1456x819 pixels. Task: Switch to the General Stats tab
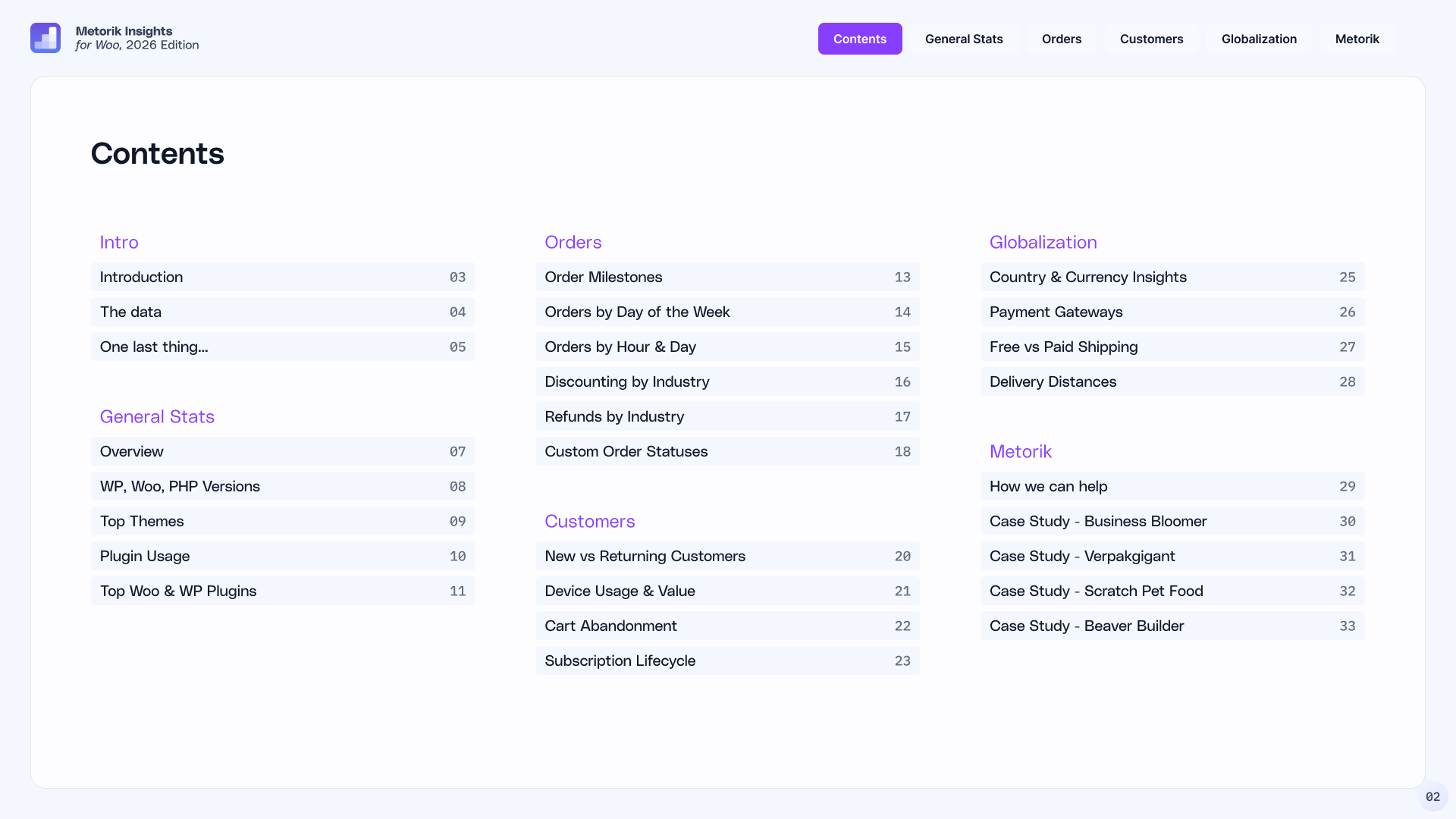click(964, 39)
